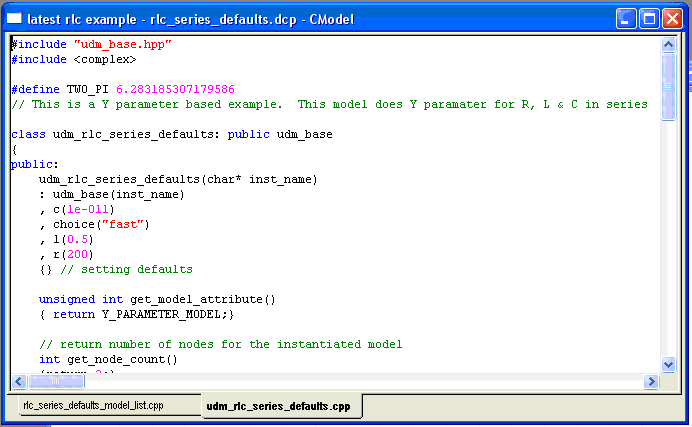692x427 pixels.
Task: Place cursor in get_node_count() declaration
Action: [108, 359]
